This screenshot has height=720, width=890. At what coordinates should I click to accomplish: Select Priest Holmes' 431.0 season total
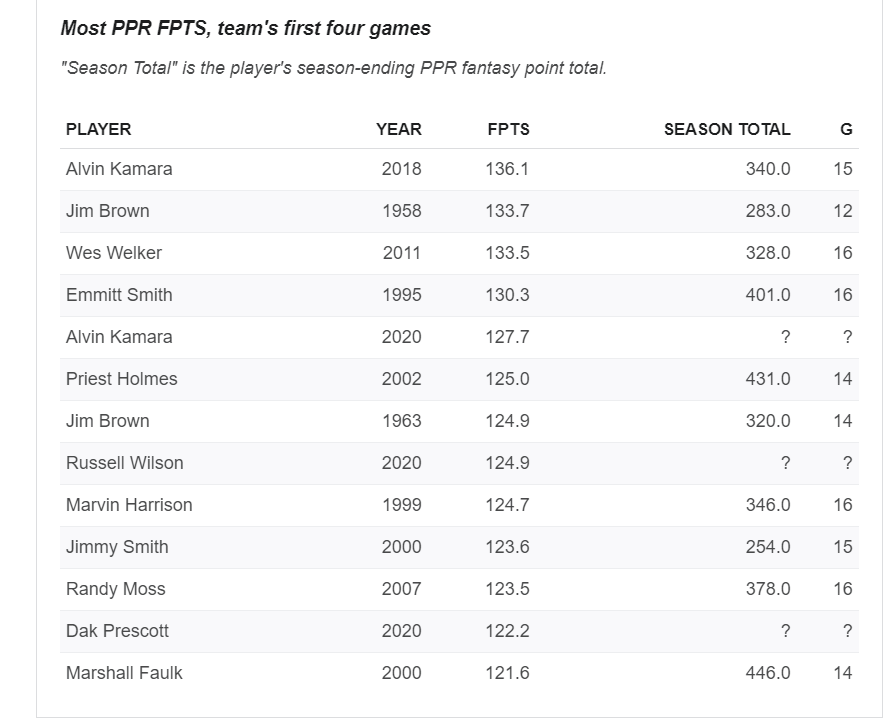[x=768, y=379]
